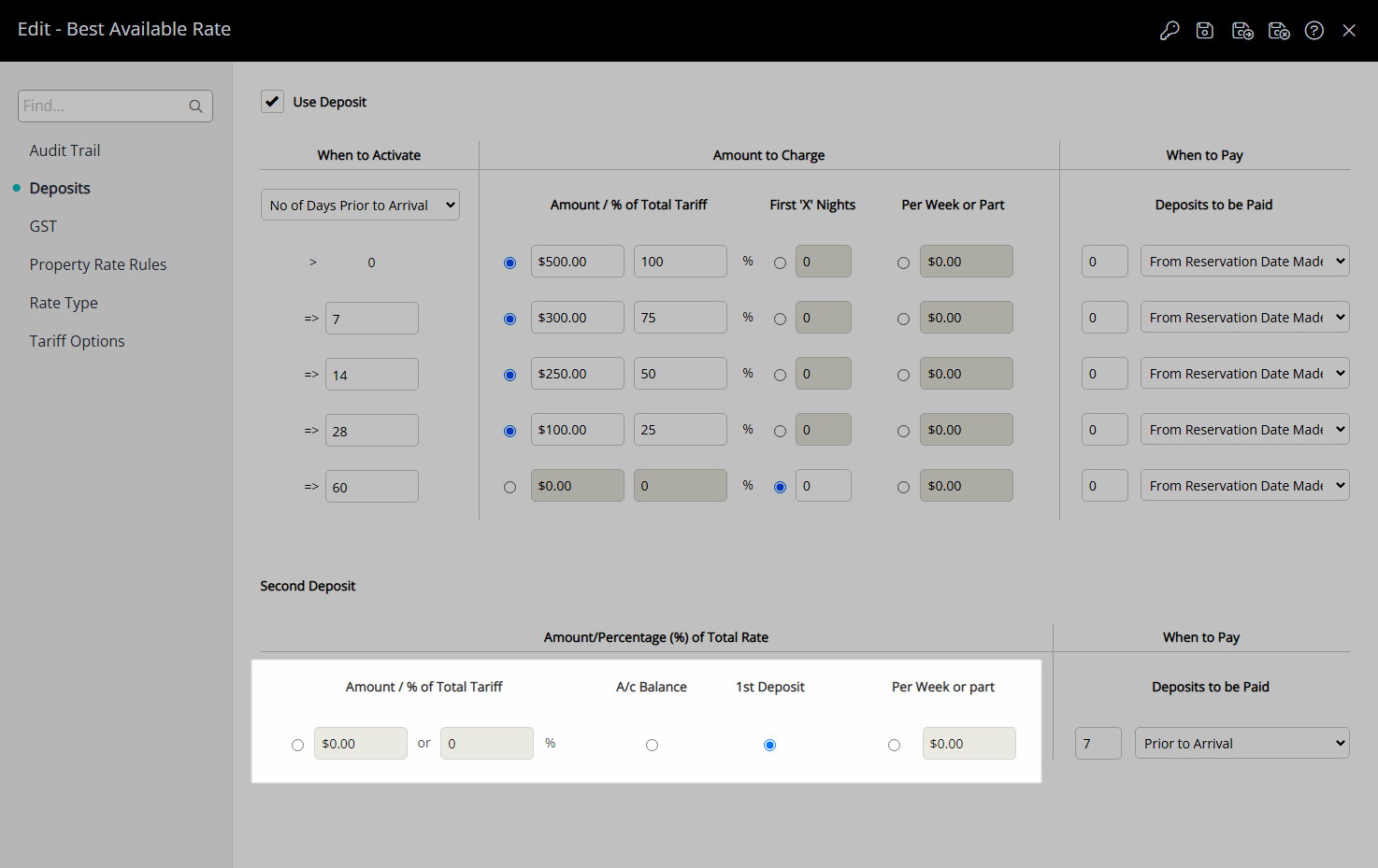
Task: Click the plain Save disk icon
Action: coord(1205,31)
